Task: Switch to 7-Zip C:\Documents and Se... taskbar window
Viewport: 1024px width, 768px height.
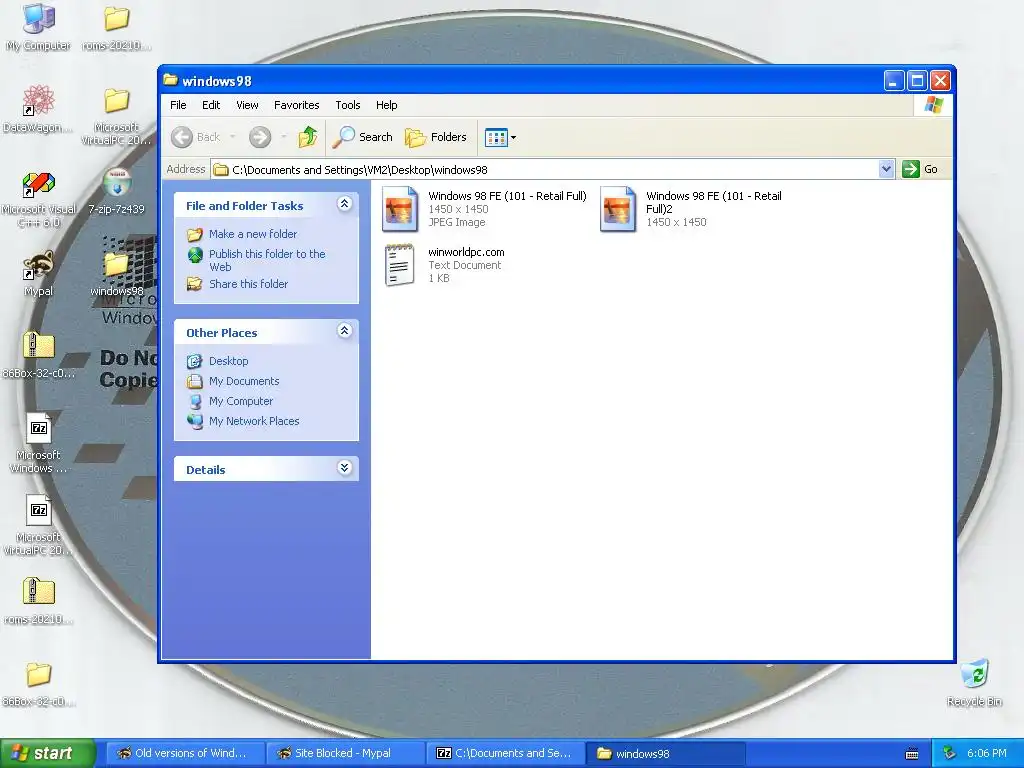Action: 505,753
